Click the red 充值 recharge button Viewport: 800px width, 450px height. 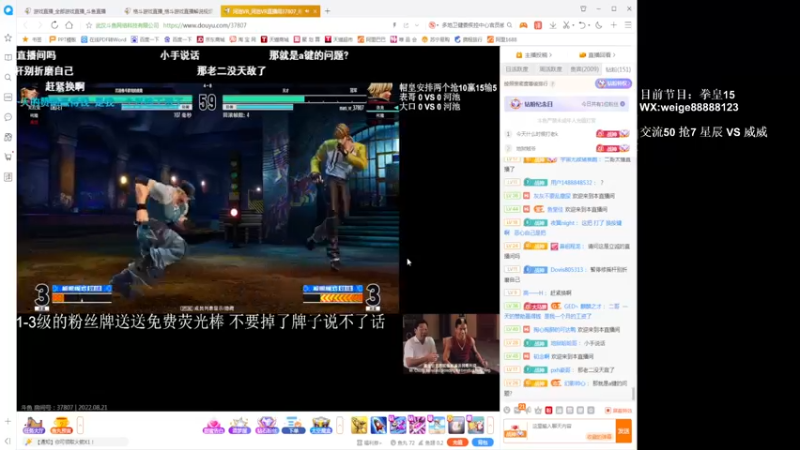pos(458,442)
